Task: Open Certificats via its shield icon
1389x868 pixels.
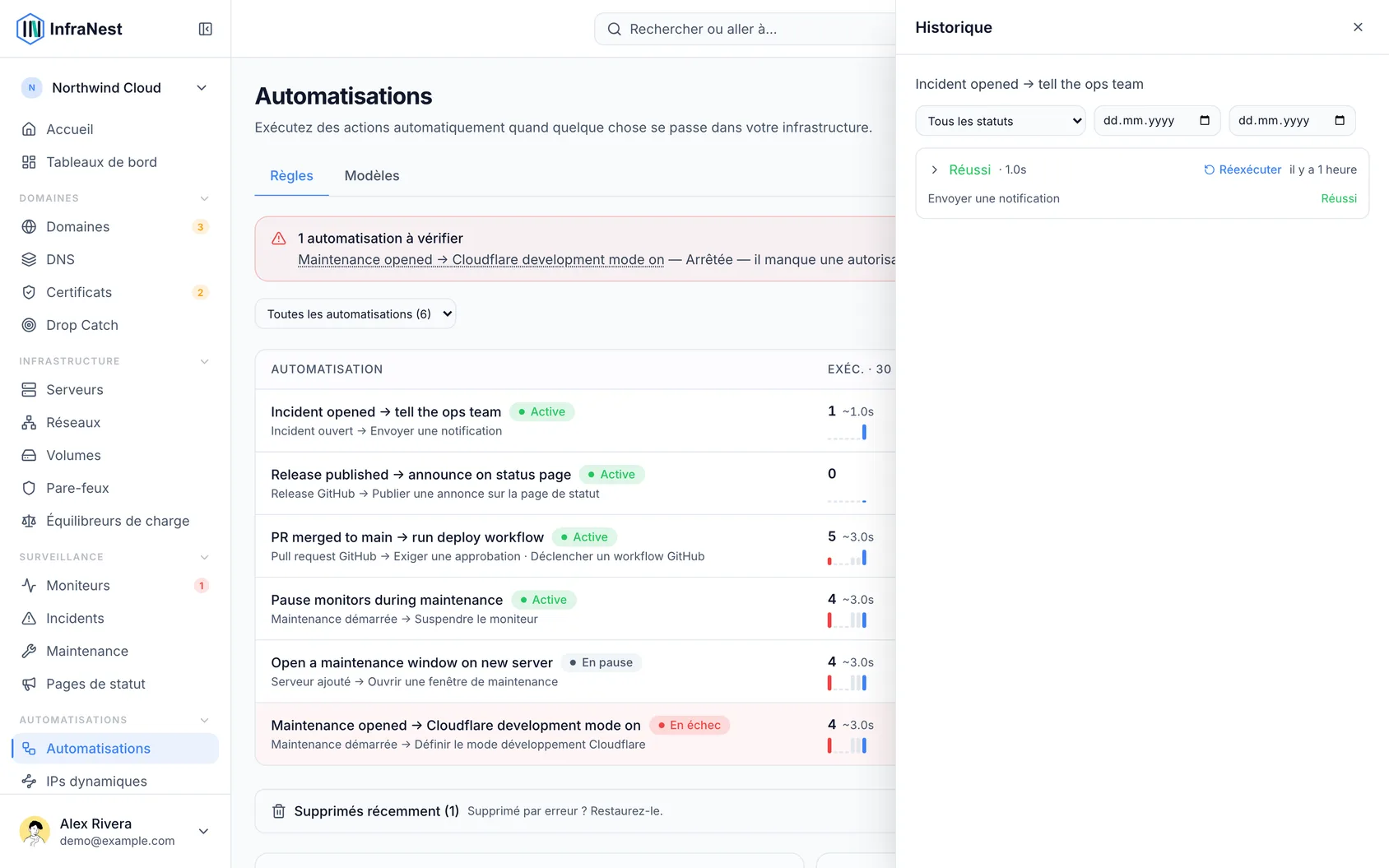Action: [29, 292]
